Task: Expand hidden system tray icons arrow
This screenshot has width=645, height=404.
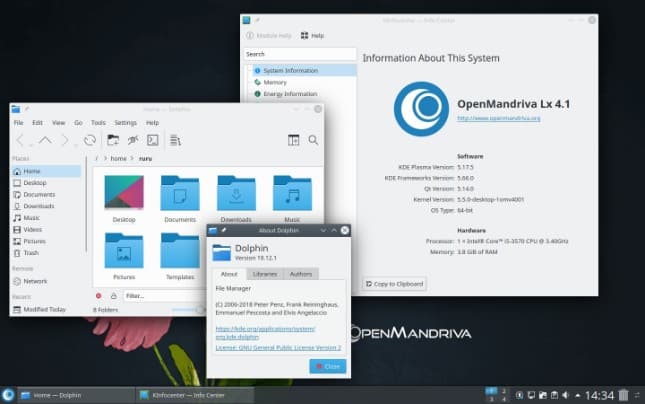Action: coord(578,396)
